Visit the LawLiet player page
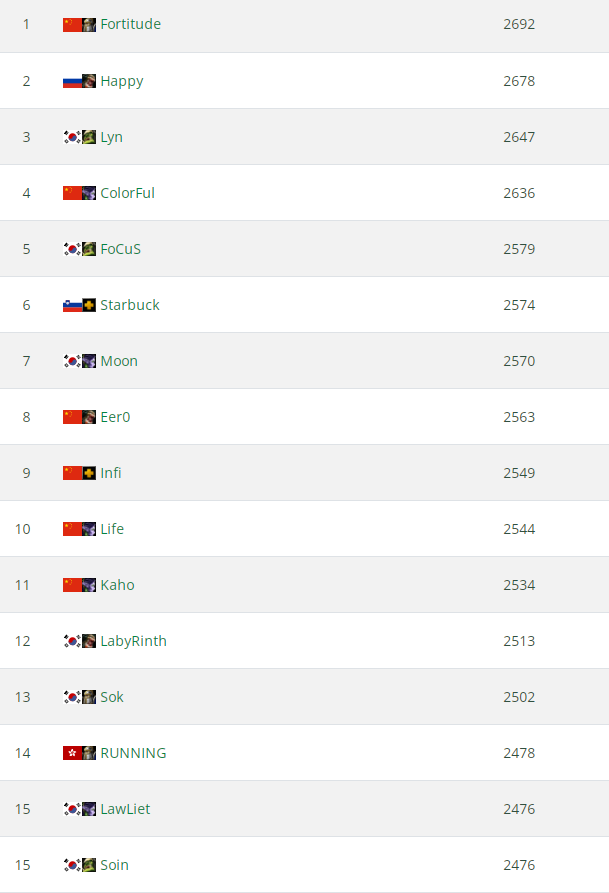 (125, 809)
